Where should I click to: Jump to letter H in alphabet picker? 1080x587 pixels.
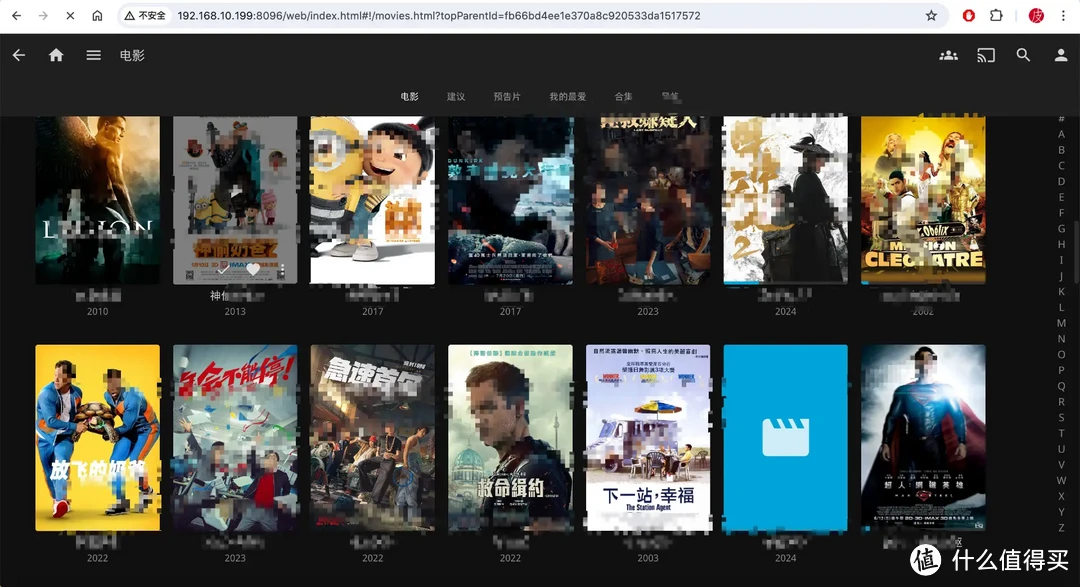[x=1061, y=245]
